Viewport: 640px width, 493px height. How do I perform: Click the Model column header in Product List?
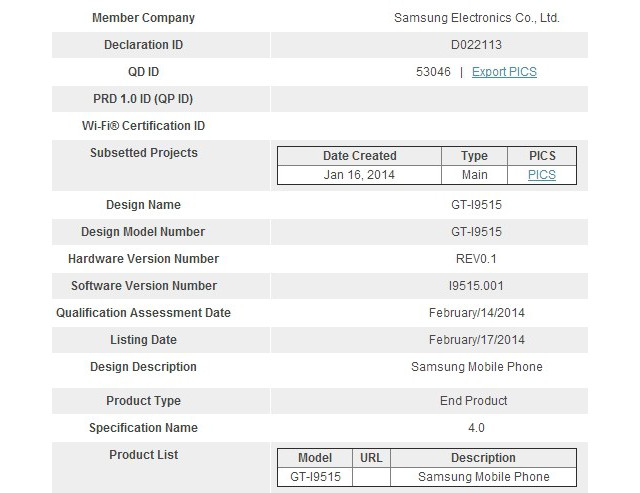[x=315, y=458]
